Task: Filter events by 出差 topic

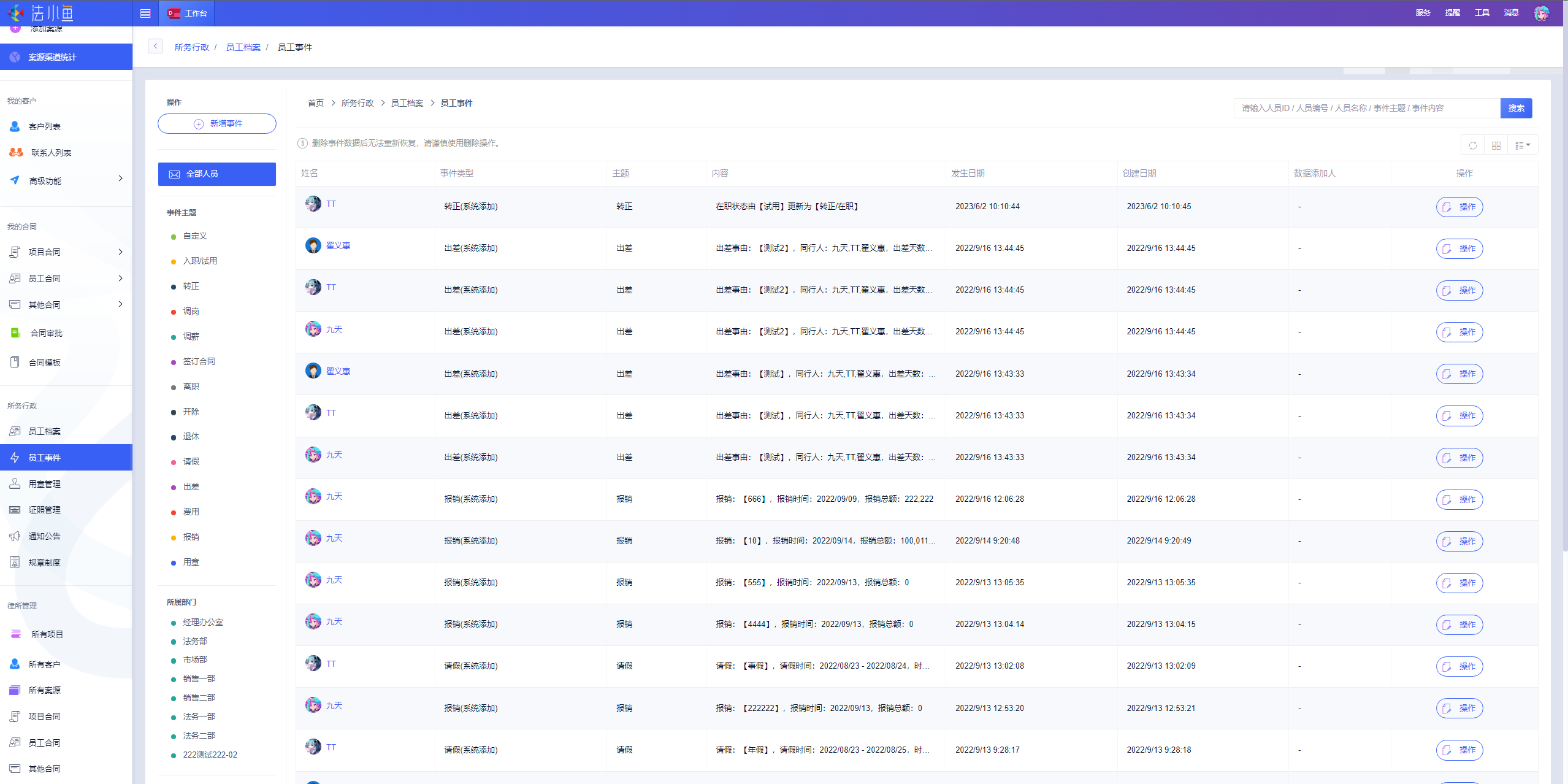Action: point(191,487)
